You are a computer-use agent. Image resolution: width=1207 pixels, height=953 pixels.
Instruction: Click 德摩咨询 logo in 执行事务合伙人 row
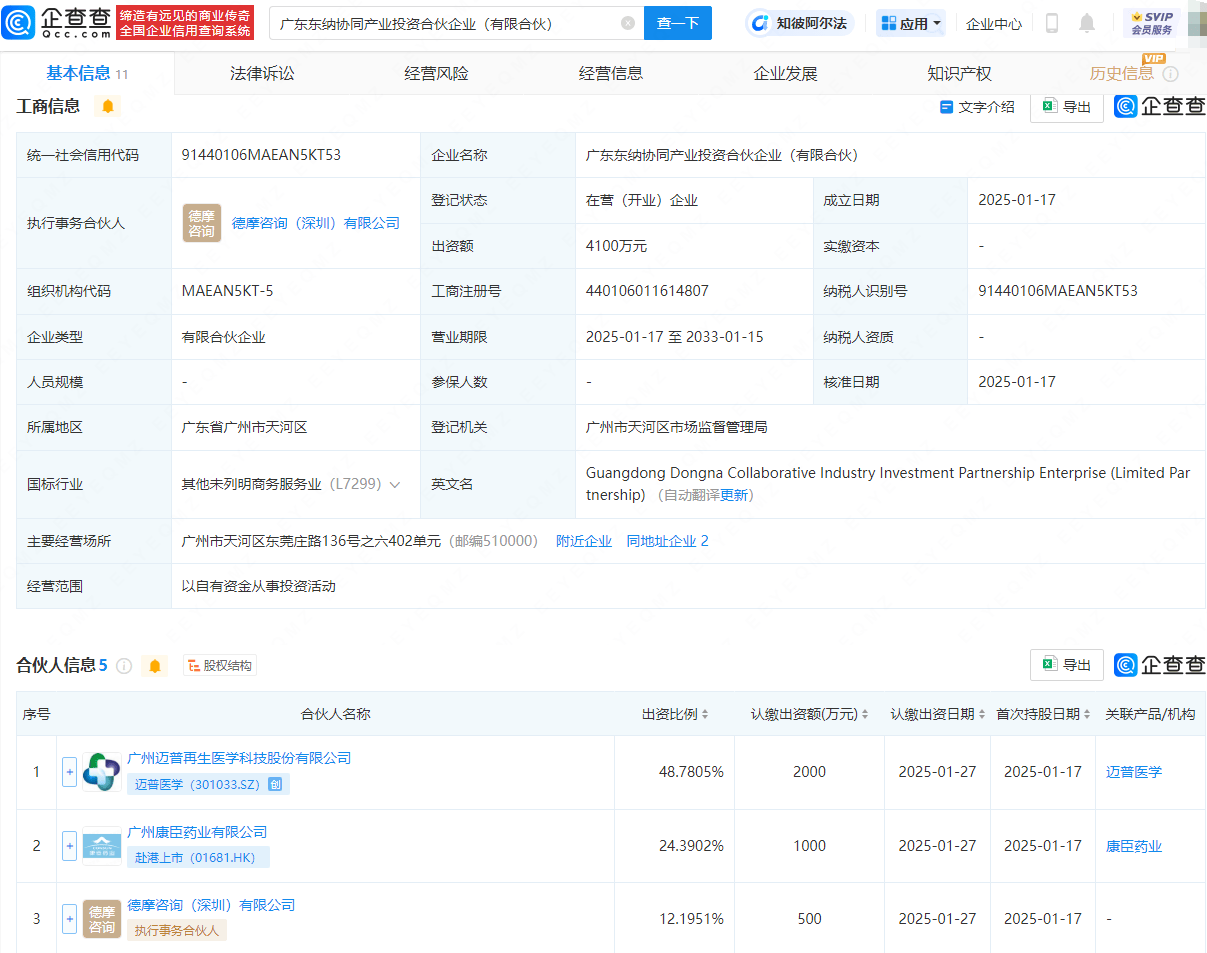click(201, 223)
